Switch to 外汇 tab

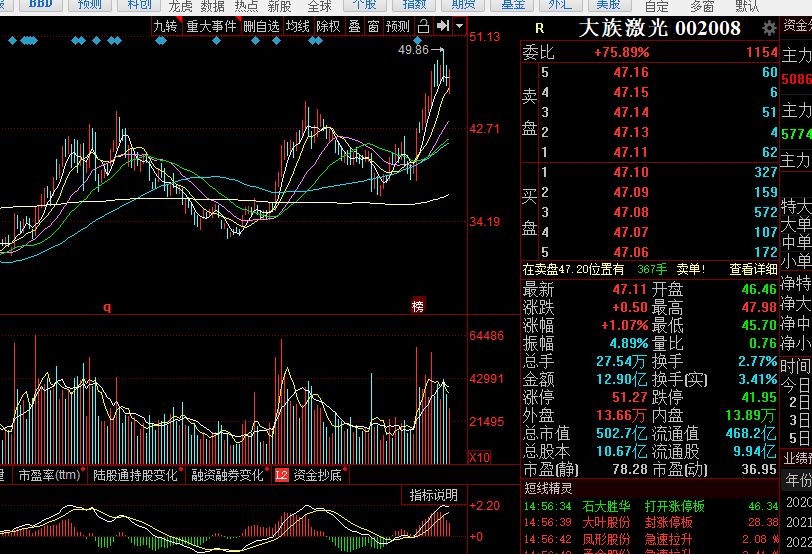click(x=560, y=5)
